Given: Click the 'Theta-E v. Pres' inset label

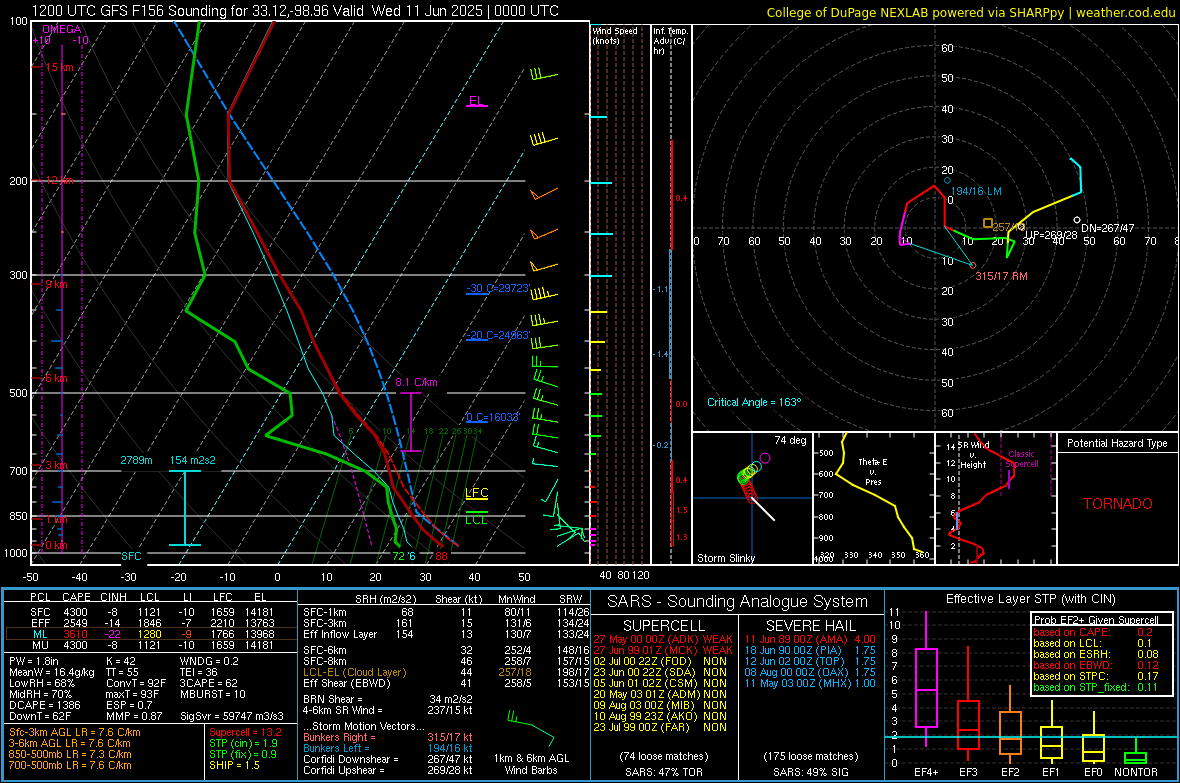Looking at the screenshot, I should [873, 471].
